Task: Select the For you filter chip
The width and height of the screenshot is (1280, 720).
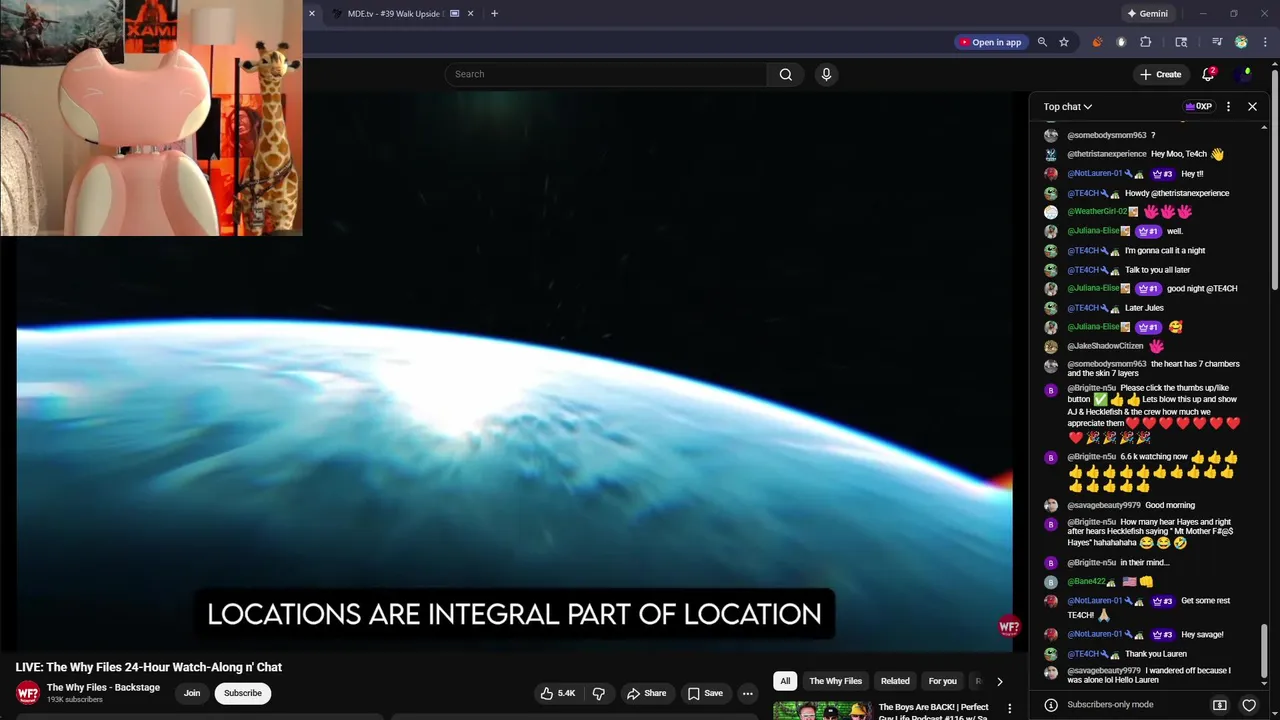Action: coord(942,681)
